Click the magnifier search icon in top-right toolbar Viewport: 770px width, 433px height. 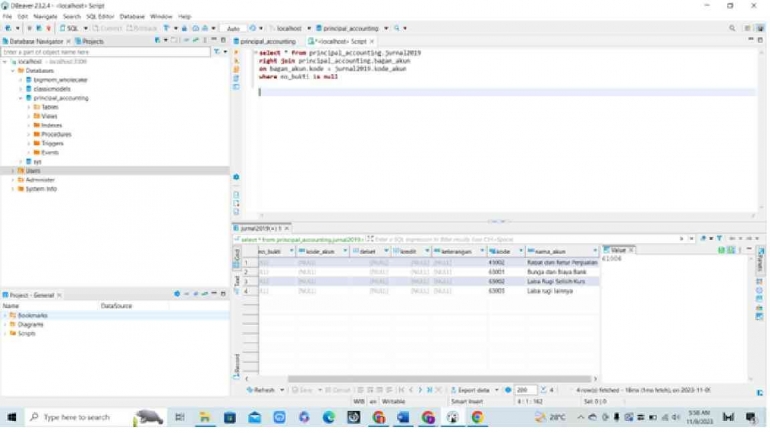pos(732,28)
